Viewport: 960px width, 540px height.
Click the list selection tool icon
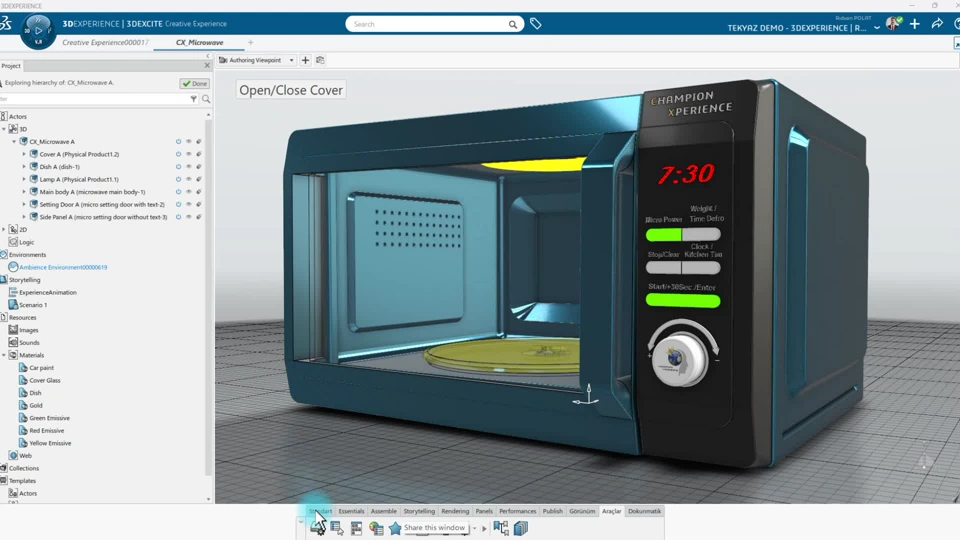click(337, 528)
